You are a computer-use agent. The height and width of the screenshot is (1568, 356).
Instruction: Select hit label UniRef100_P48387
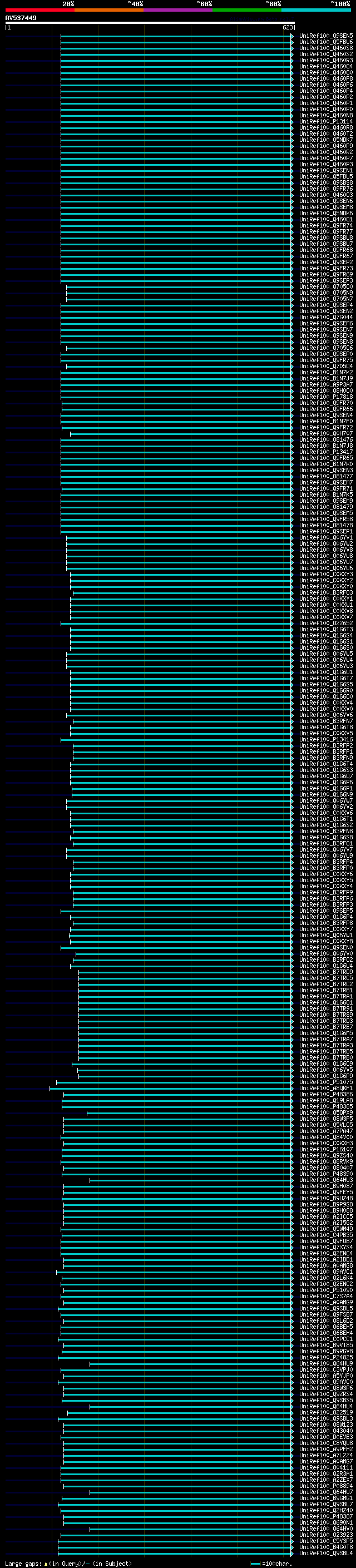326,1517
